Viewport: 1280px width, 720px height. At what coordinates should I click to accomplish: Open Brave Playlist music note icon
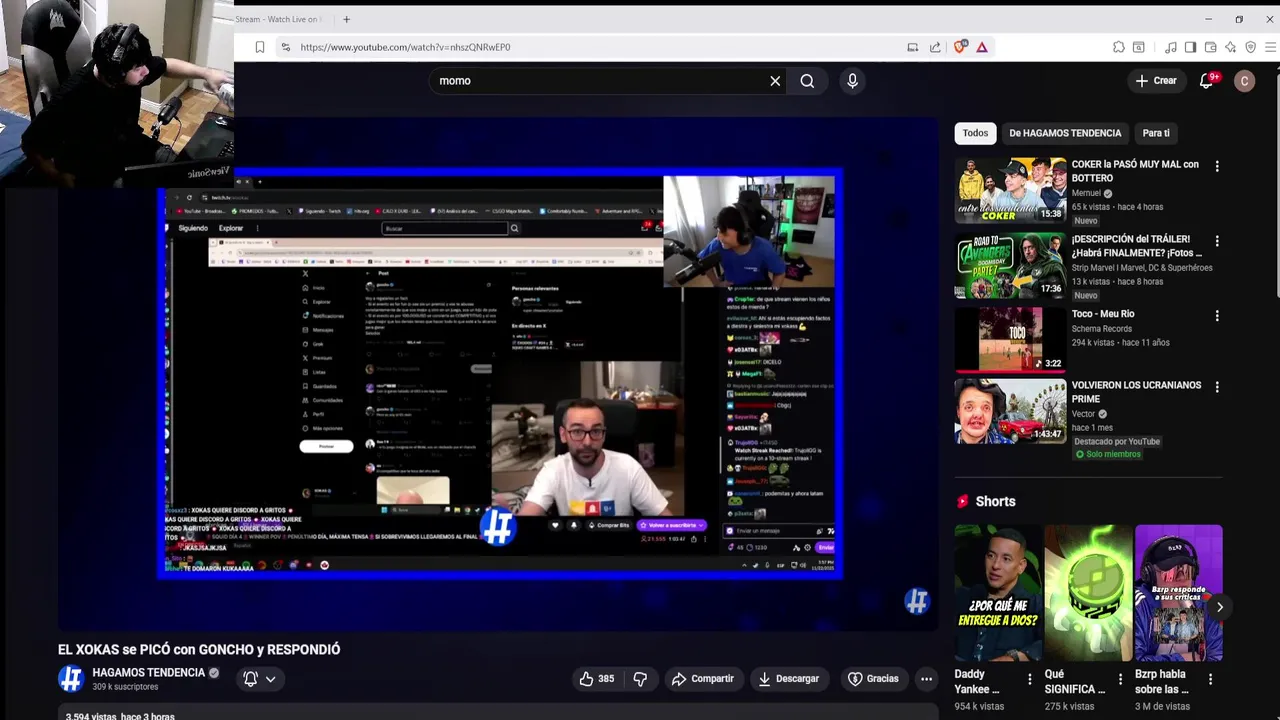1170,47
